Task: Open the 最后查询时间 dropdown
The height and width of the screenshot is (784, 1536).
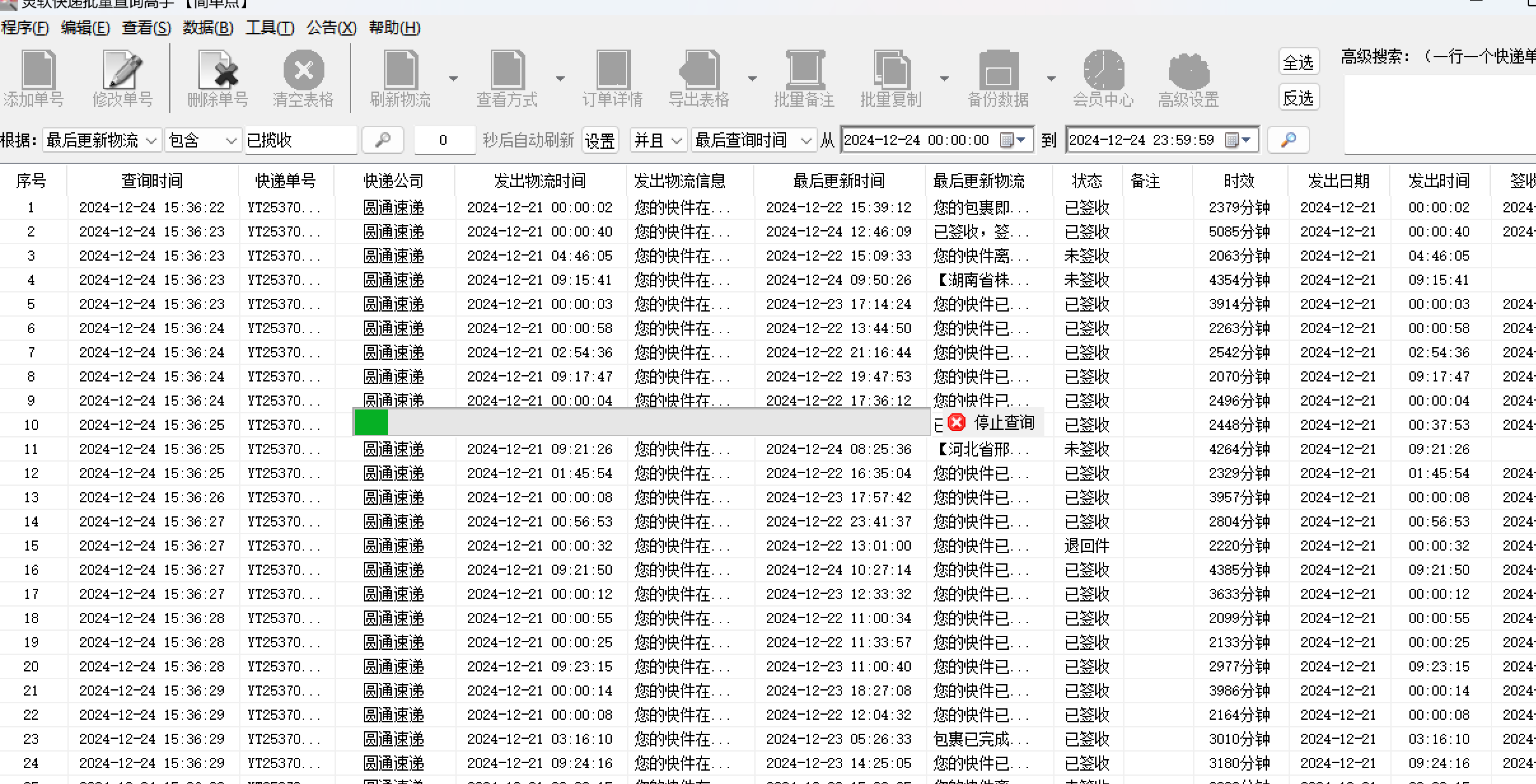Action: click(x=754, y=140)
